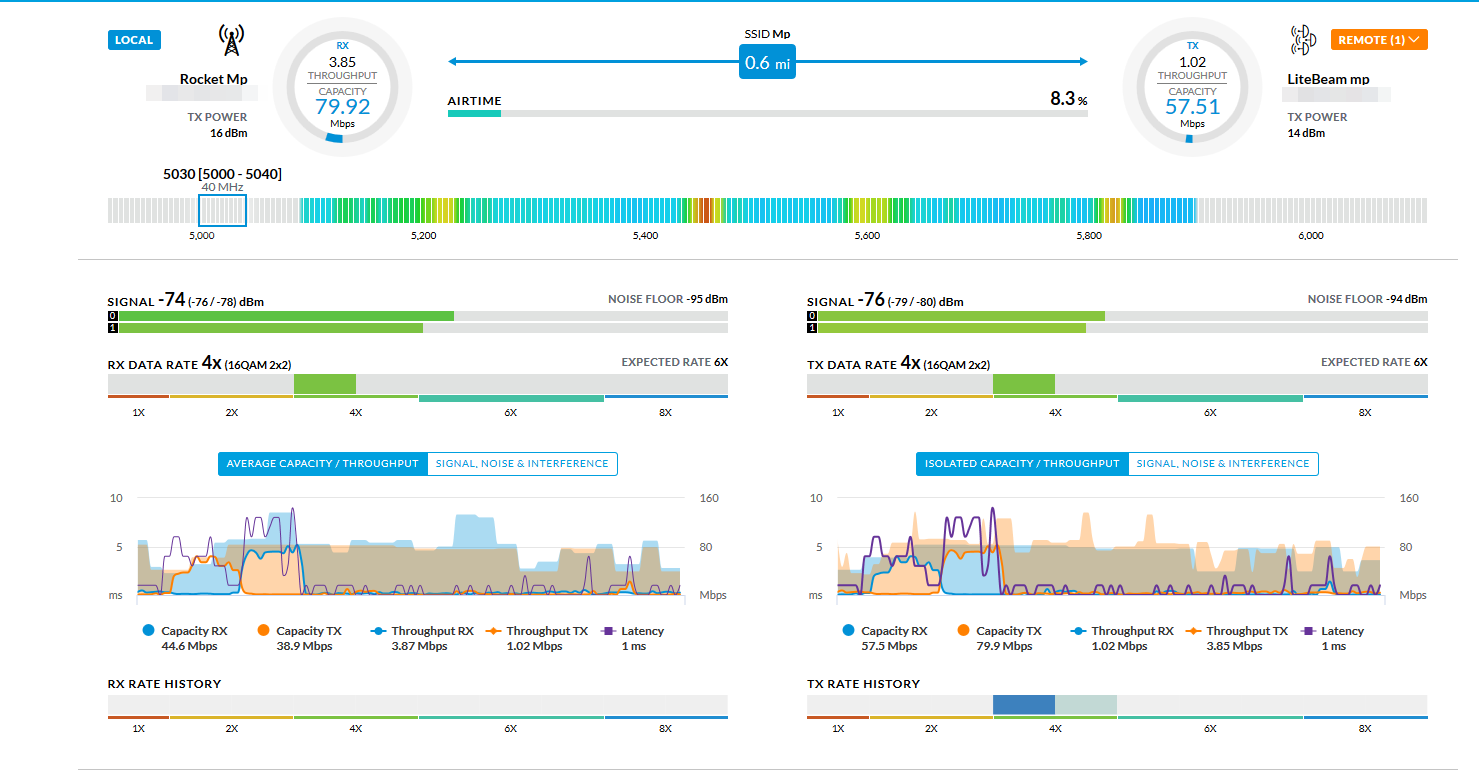This screenshot has width=1479, height=771.
Task: Open left Signal, Noise & Interference tab
Action: click(522, 464)
